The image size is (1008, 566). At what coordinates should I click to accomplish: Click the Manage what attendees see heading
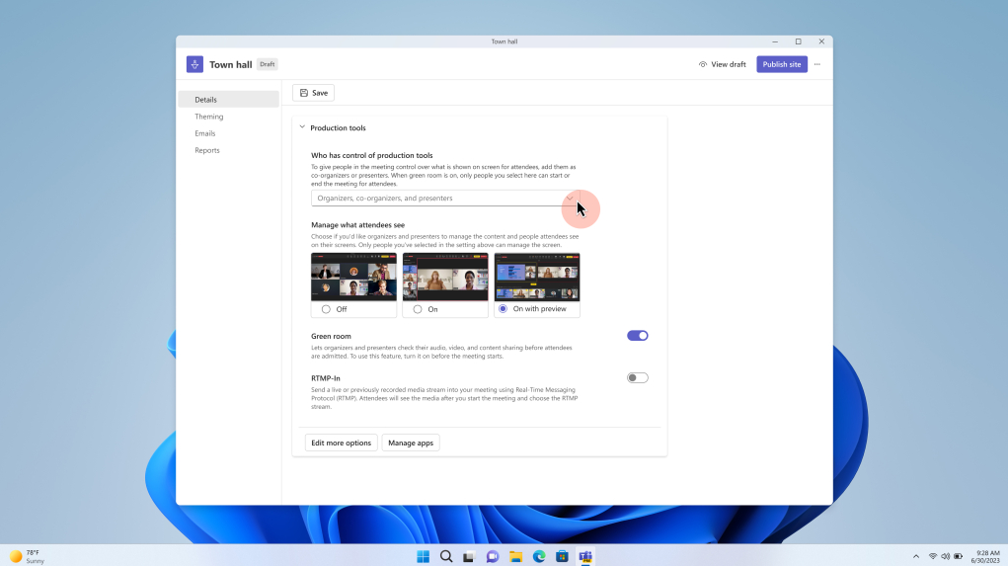358,225
